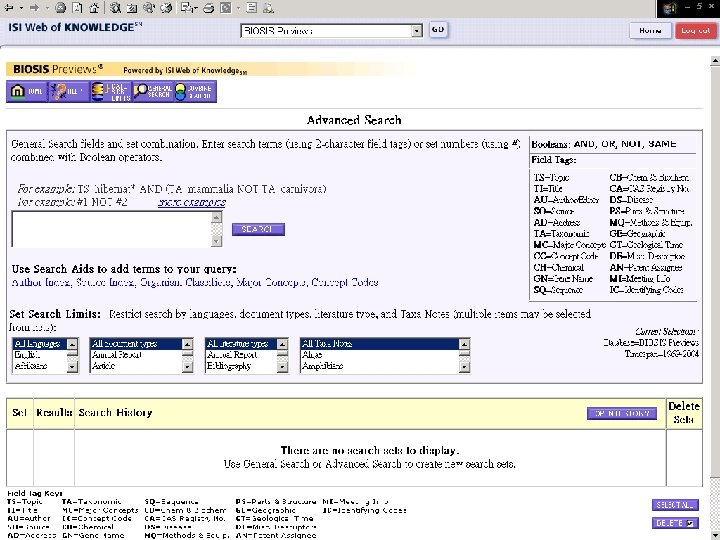Open the Source Index search aid
Viewport: 720px width, 540px height.
[x=105, y=282]
